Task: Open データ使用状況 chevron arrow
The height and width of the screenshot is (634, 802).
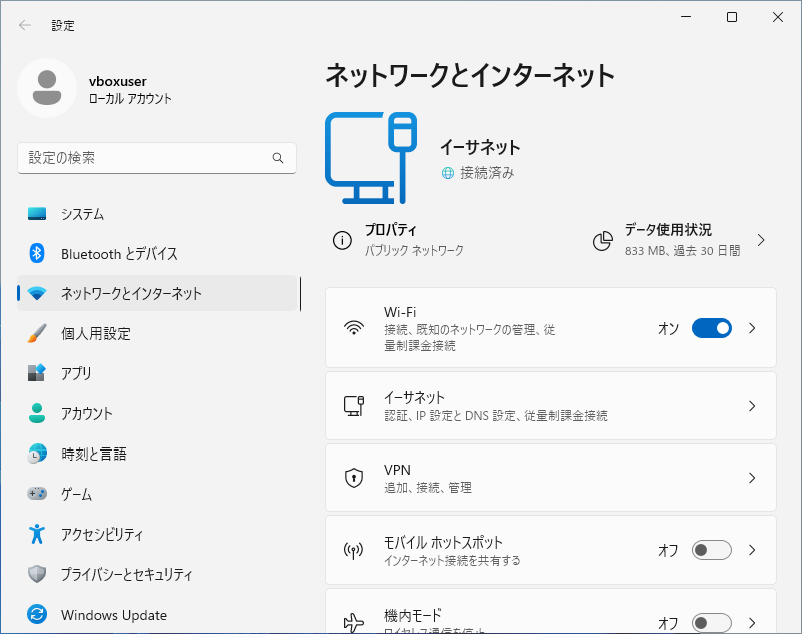Action: coord(761,240)
